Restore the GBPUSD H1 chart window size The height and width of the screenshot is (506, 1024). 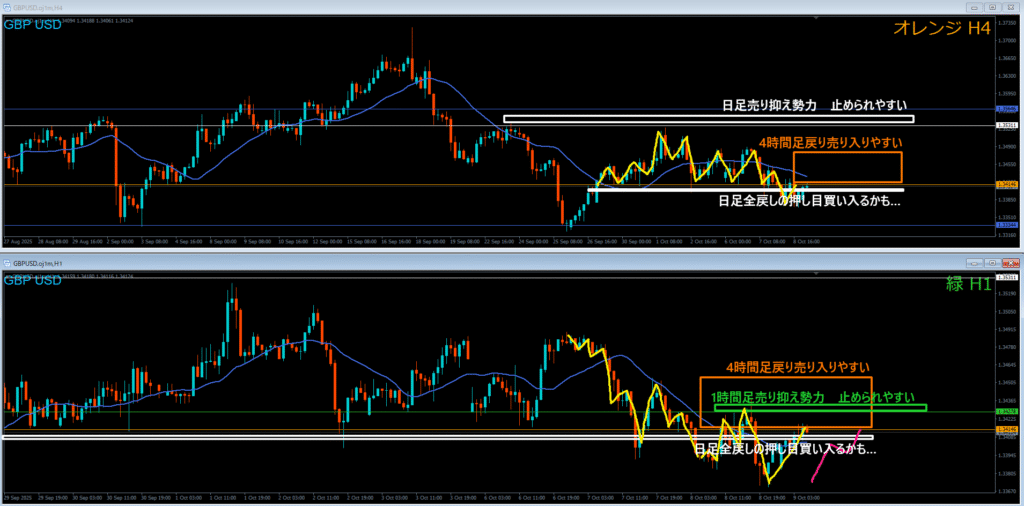(992, 262)
